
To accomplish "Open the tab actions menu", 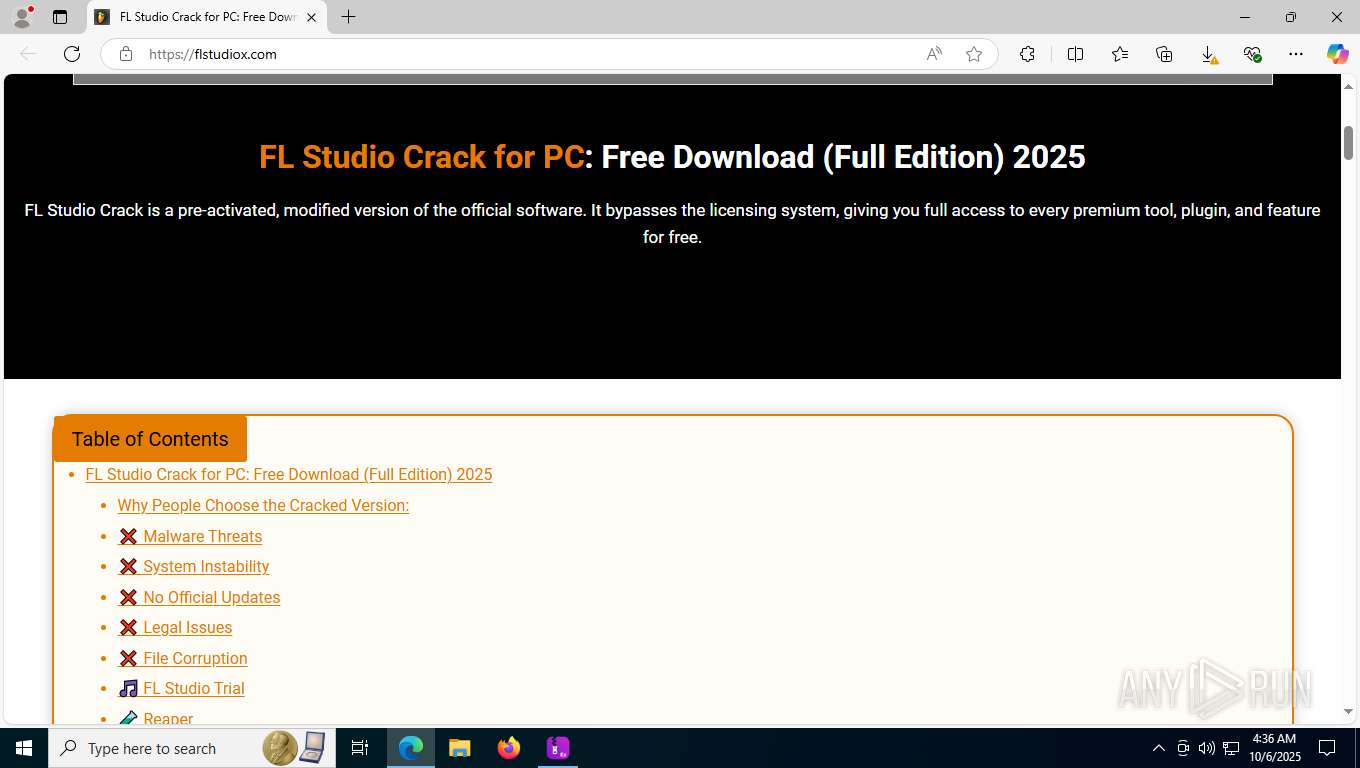I will tap(60, 17).
